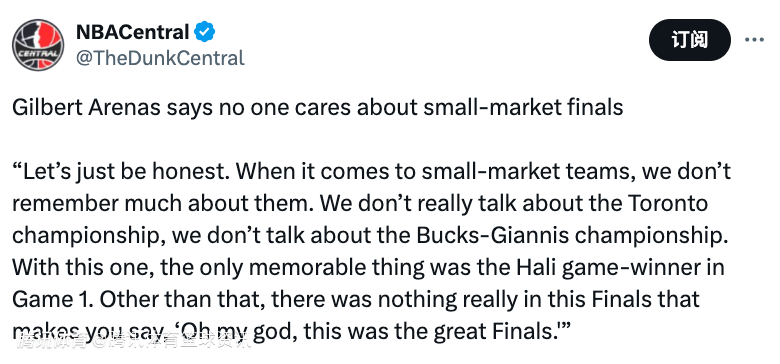Click the headline about small-market finals

pyautogui.click(x=317, y=107)
